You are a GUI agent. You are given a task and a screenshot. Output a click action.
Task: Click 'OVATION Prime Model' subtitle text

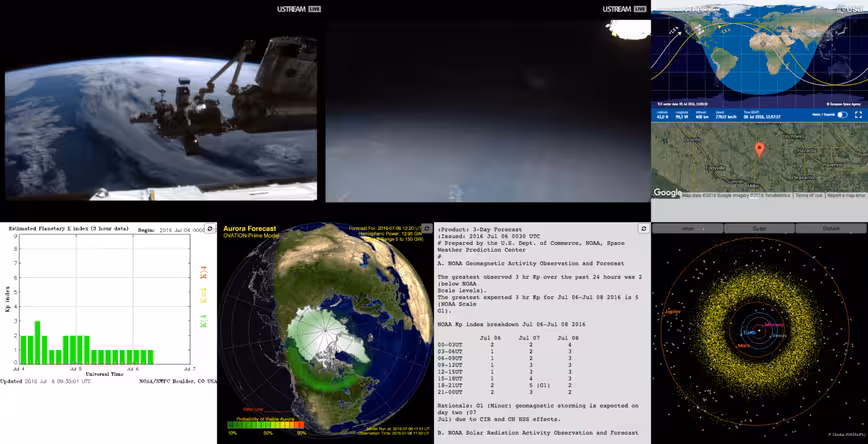(252, 235)
